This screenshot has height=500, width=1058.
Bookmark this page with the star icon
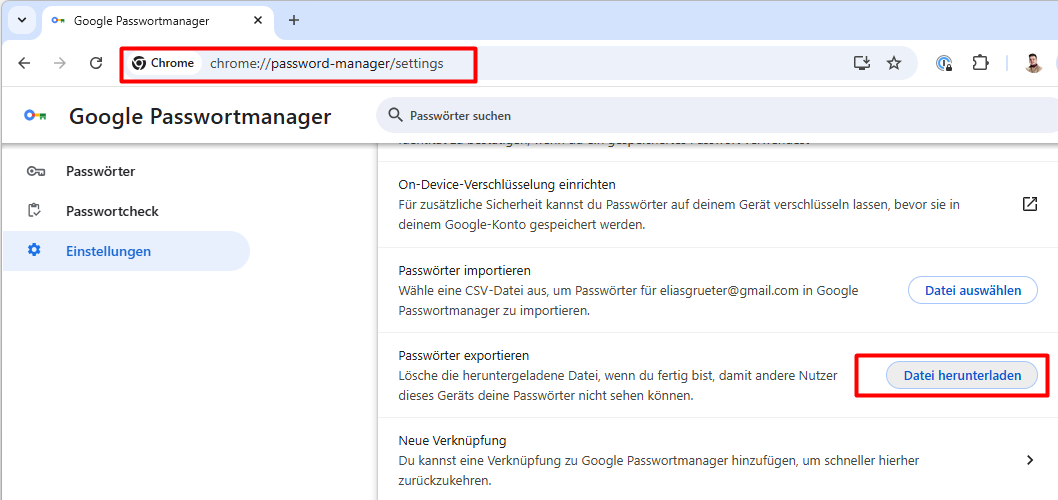coord(894,63)
